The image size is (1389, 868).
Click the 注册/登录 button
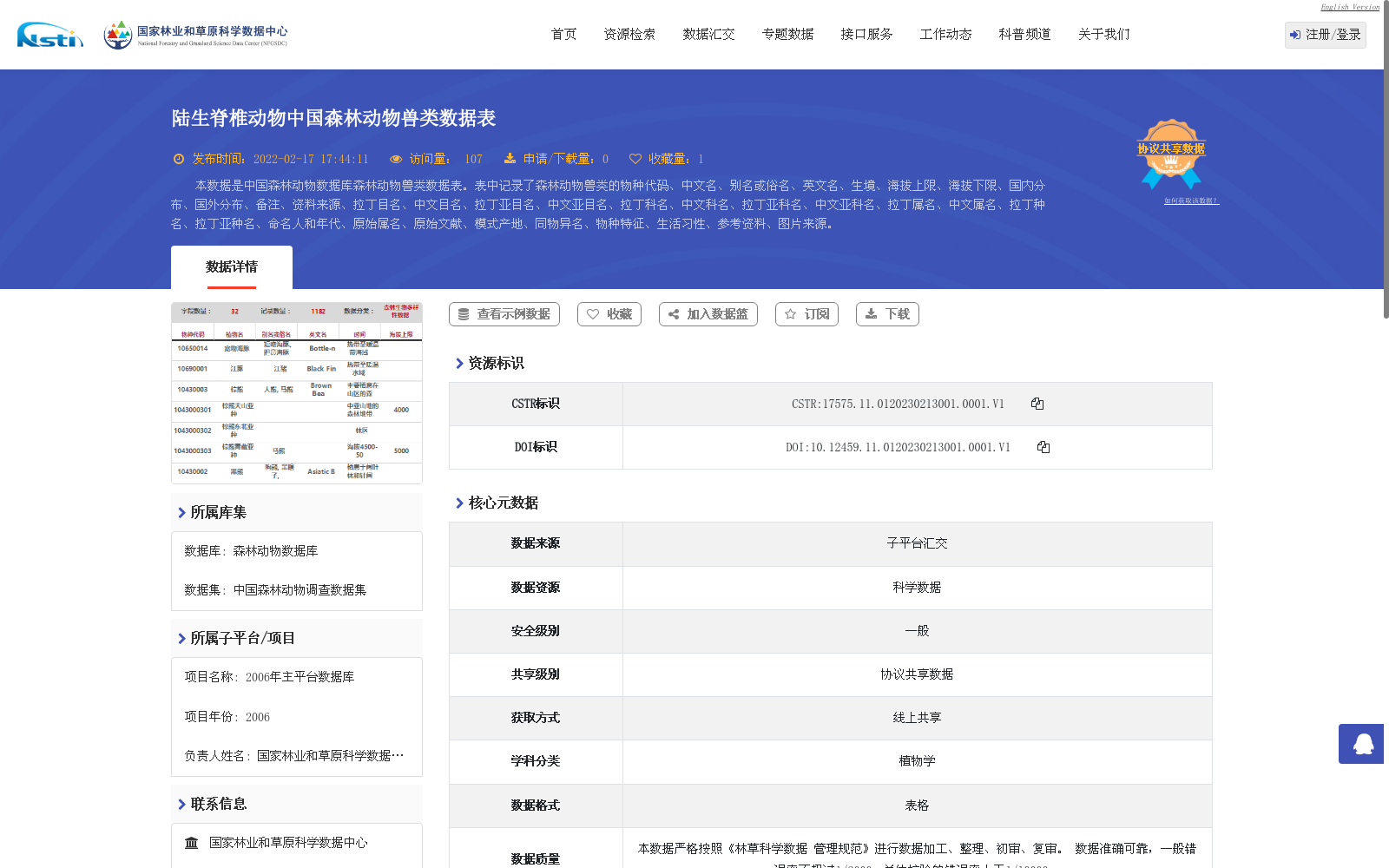tap(1326, 35)
